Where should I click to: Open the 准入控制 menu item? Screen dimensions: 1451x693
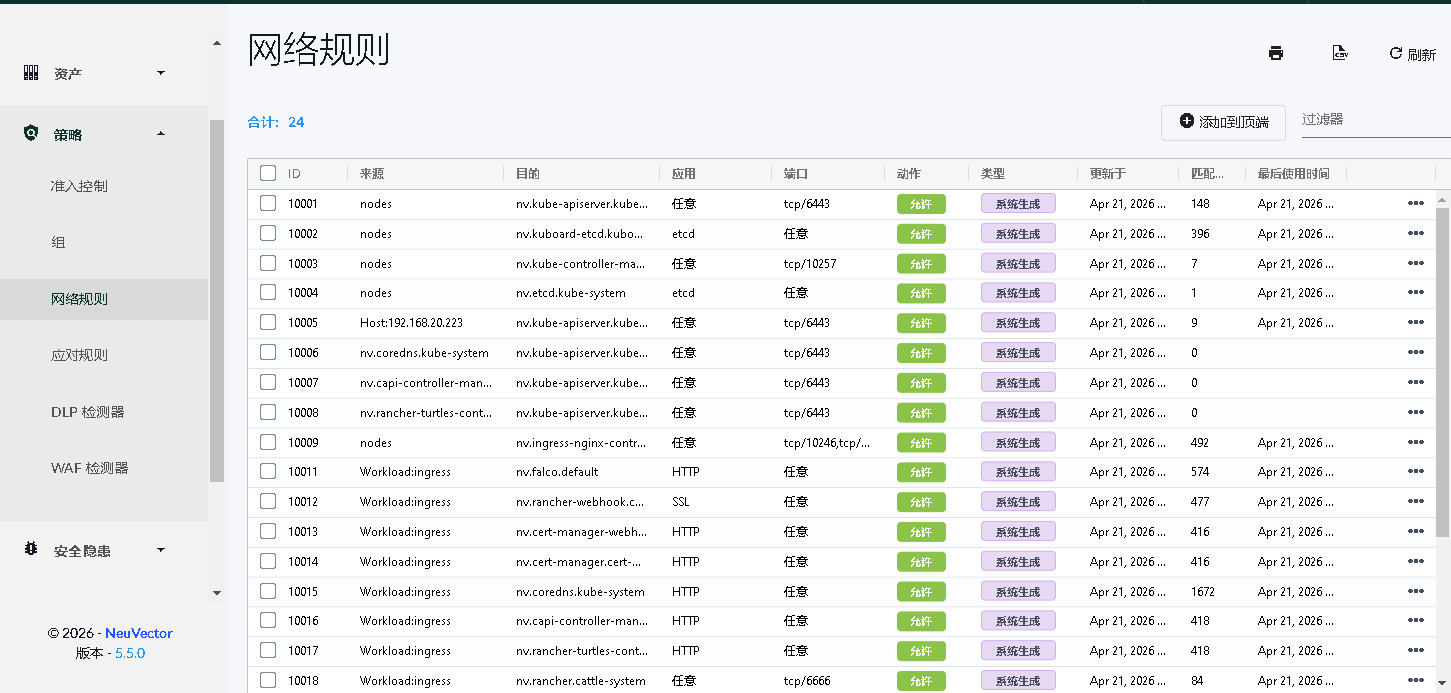pyautogui.click(x=79, y=186)
